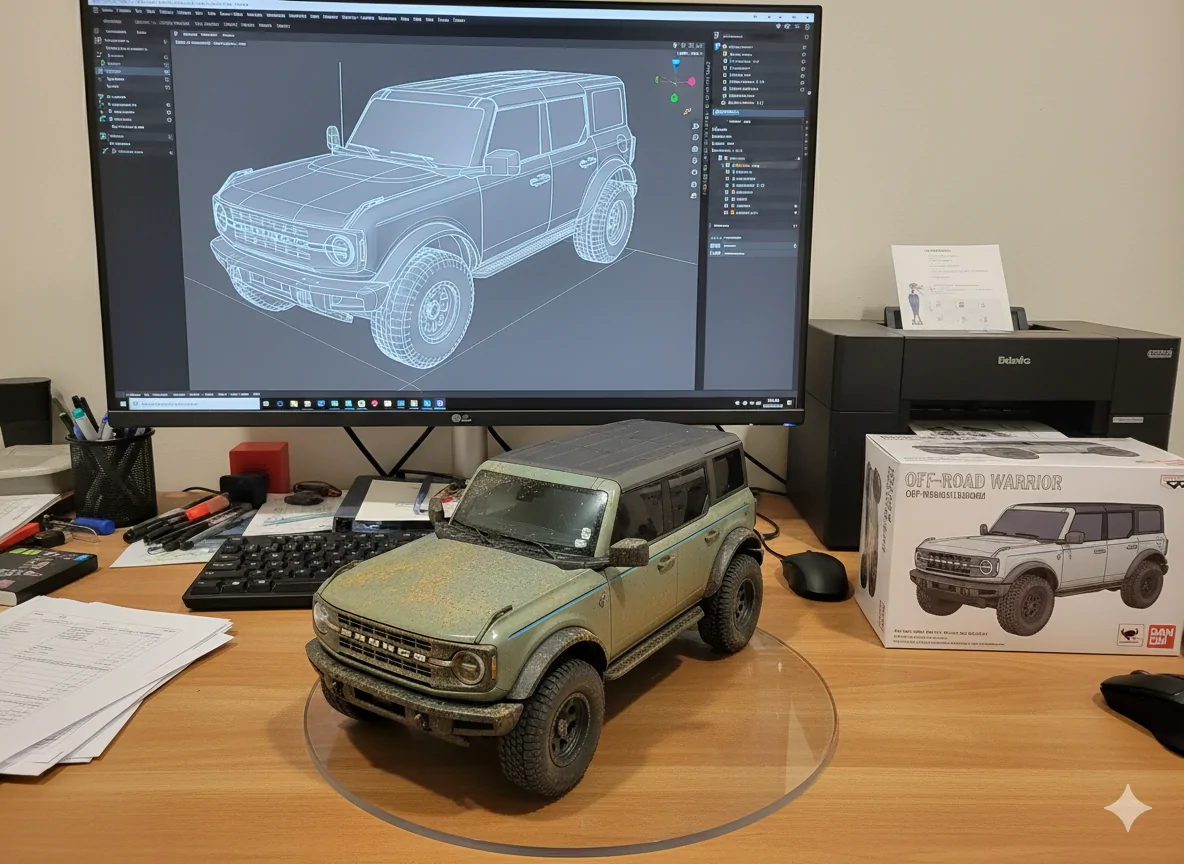The width and height of the screenshot is (1184, 864).
Task: Click the taskbar search box
Action: click(x=194, y=403)
